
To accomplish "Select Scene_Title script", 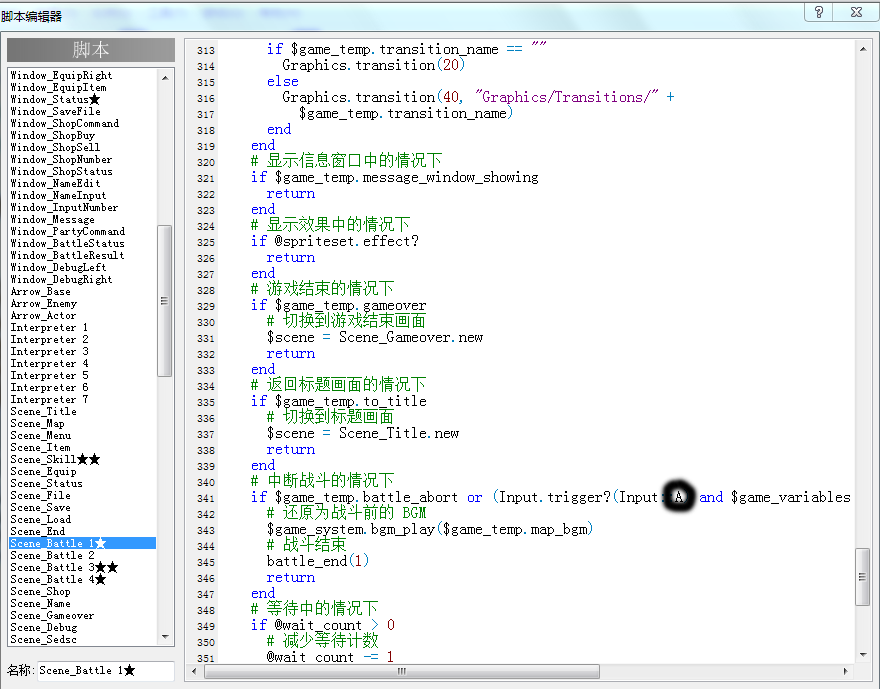I will [x=43, y=411].
